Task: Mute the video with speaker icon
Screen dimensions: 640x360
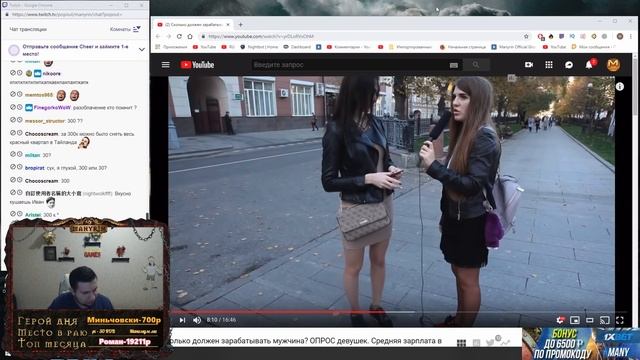Action: 197,320
